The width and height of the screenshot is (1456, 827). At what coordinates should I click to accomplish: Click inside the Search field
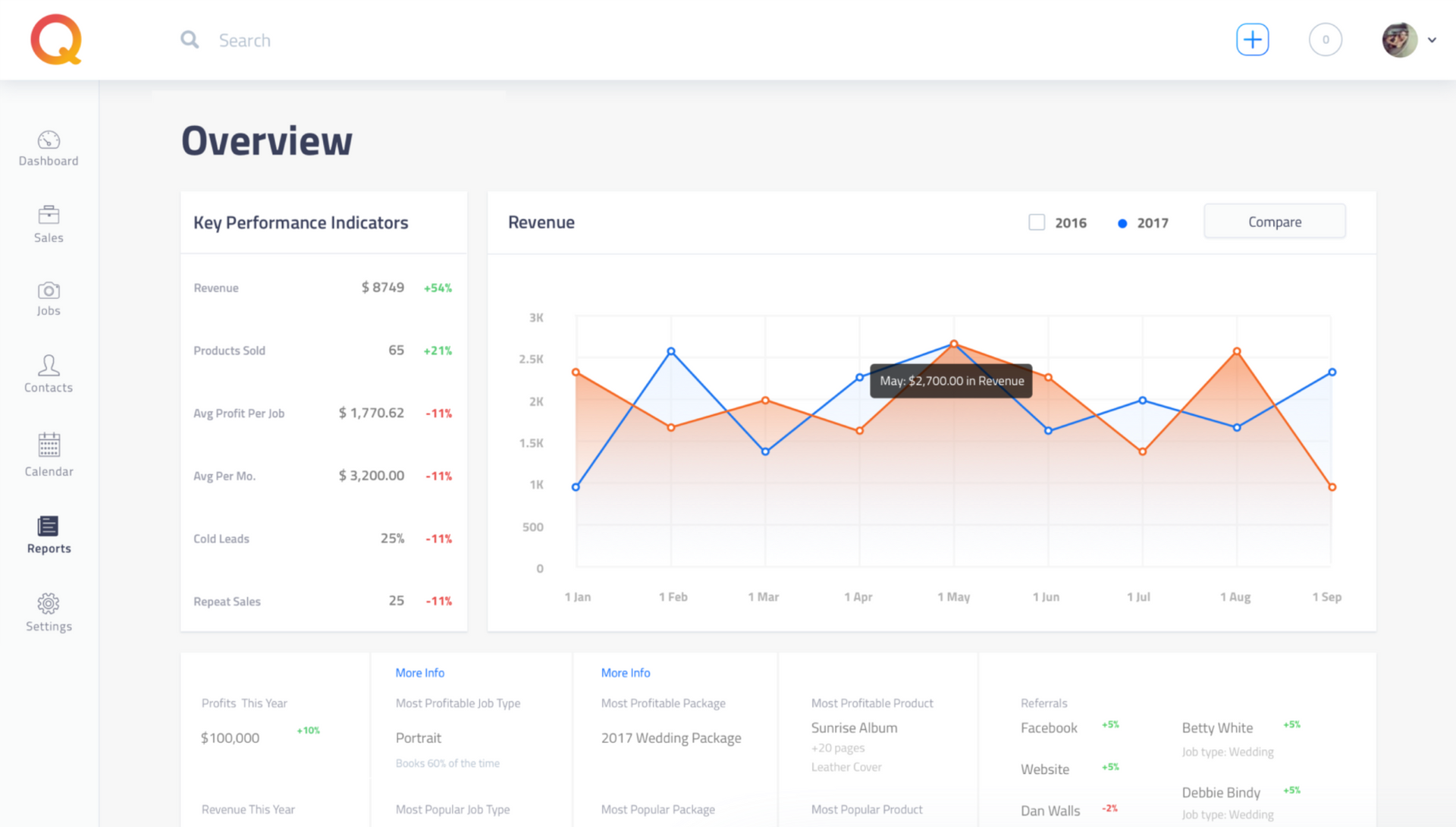(303, 39)
